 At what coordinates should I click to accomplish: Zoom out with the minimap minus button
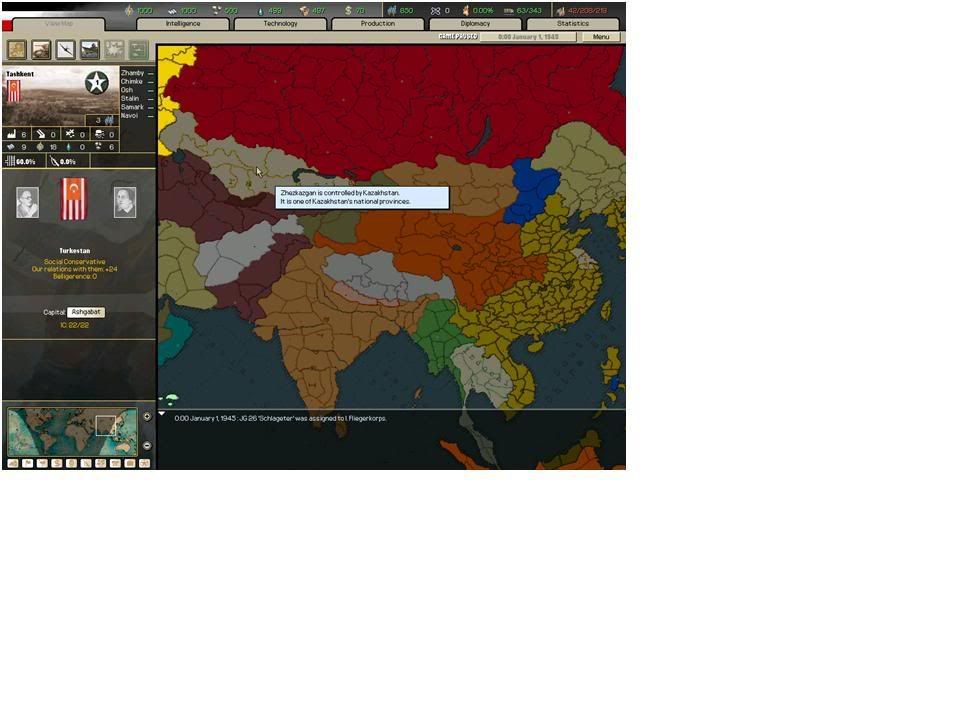coord(147,446)
